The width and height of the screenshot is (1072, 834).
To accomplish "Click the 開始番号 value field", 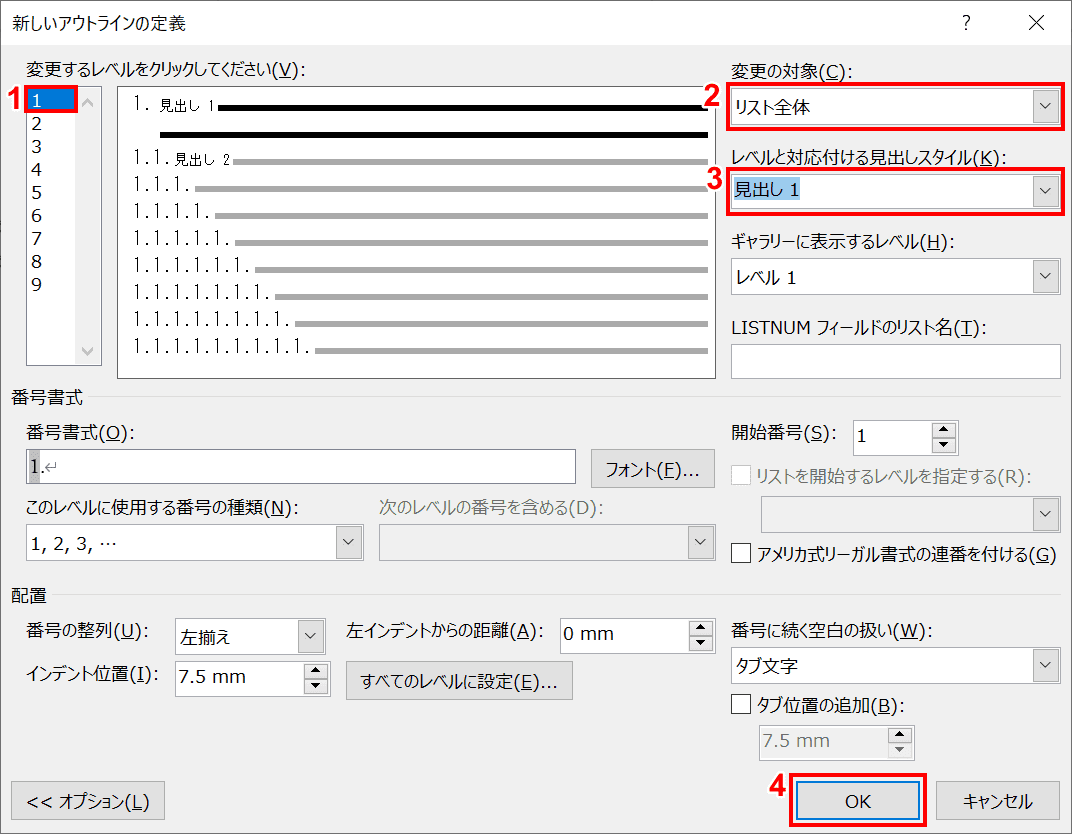I will (892, 438).
